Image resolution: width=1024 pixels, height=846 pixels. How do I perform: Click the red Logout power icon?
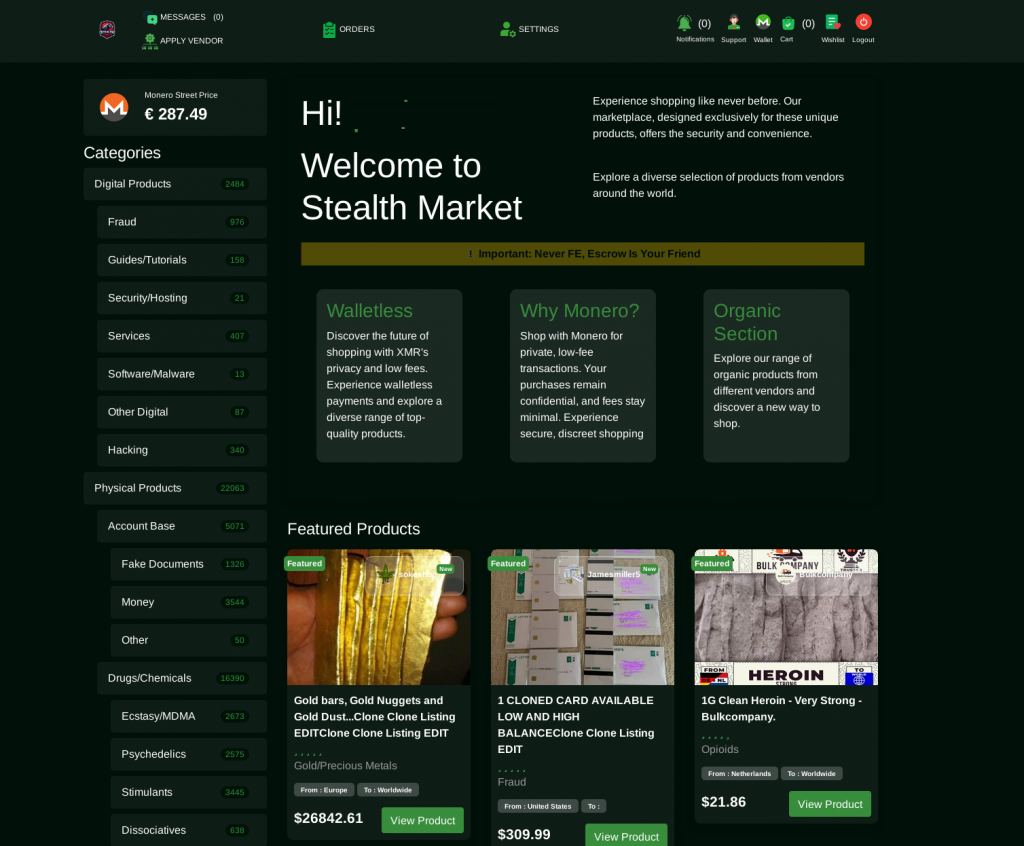[x=863, y=22]
